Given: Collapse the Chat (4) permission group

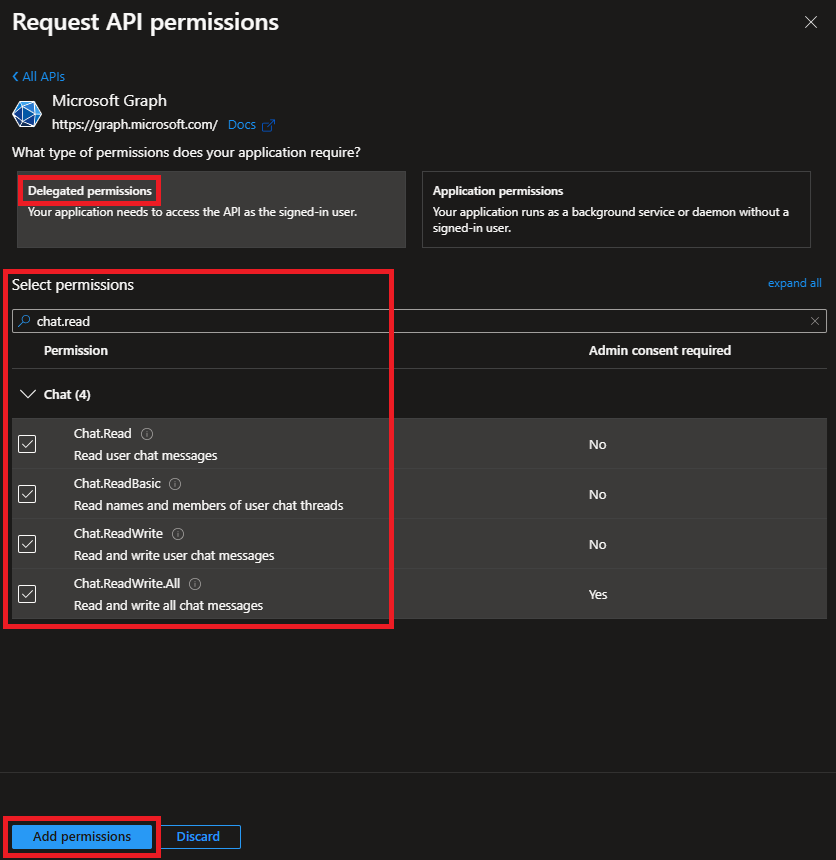Looking at the screenshot, I should pyautogui.click(x=27, y=395).
